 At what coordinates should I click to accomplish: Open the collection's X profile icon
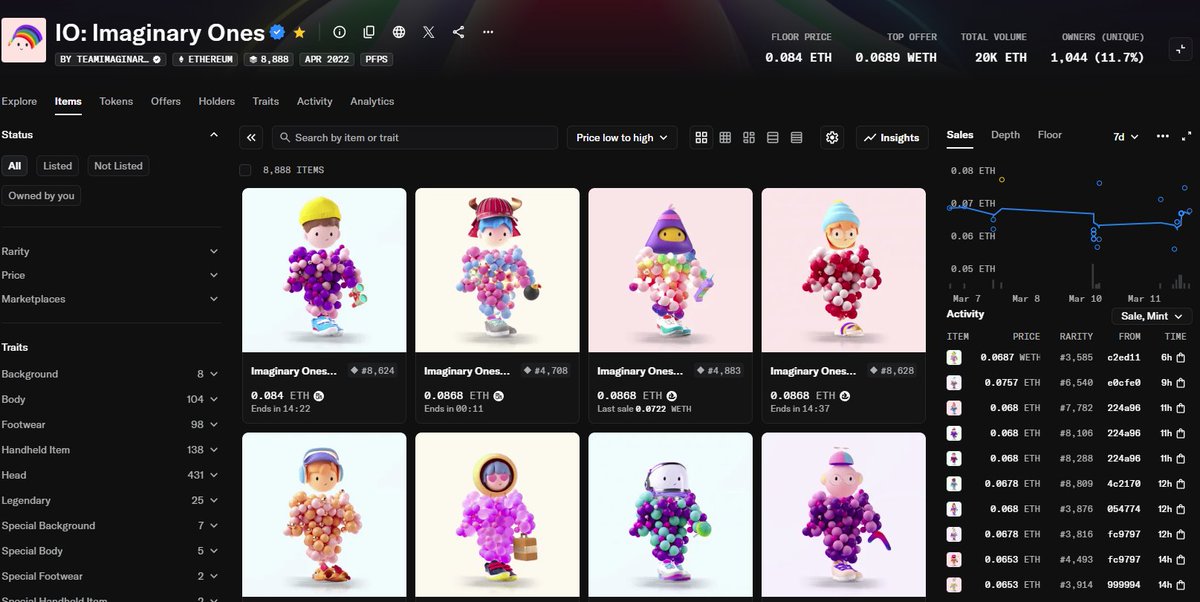[x=429, y=32]
